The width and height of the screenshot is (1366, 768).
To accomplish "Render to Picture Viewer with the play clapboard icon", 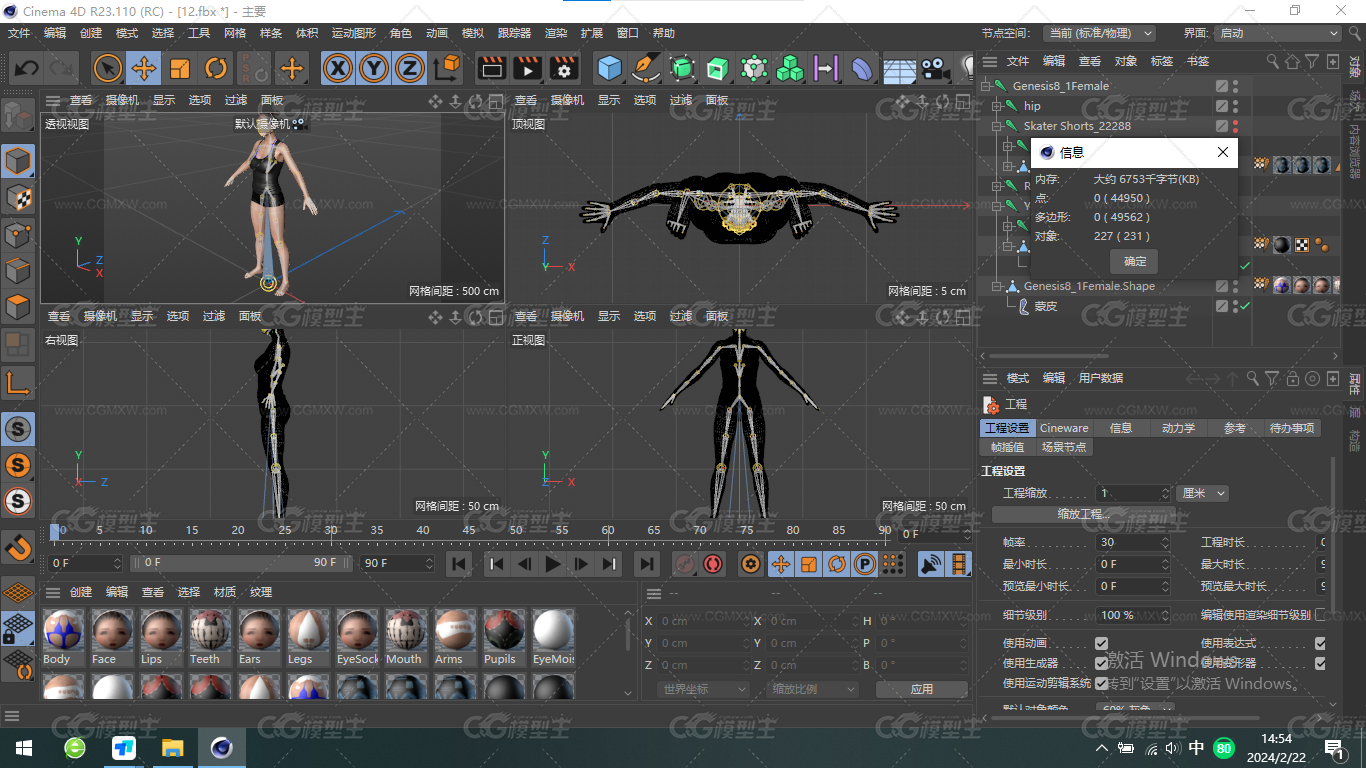I will click(x=528, y=68).
